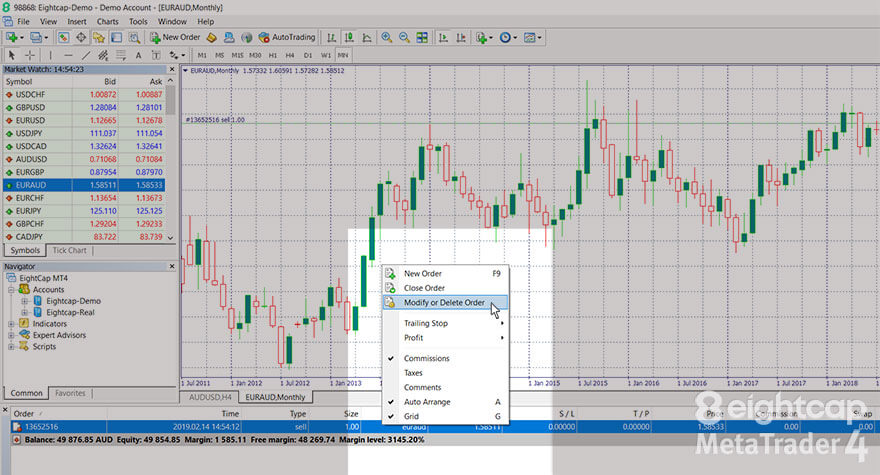The height and width of the screenshot is (475, 880).
Task: Open the templates icon
Action: point(529,38)
